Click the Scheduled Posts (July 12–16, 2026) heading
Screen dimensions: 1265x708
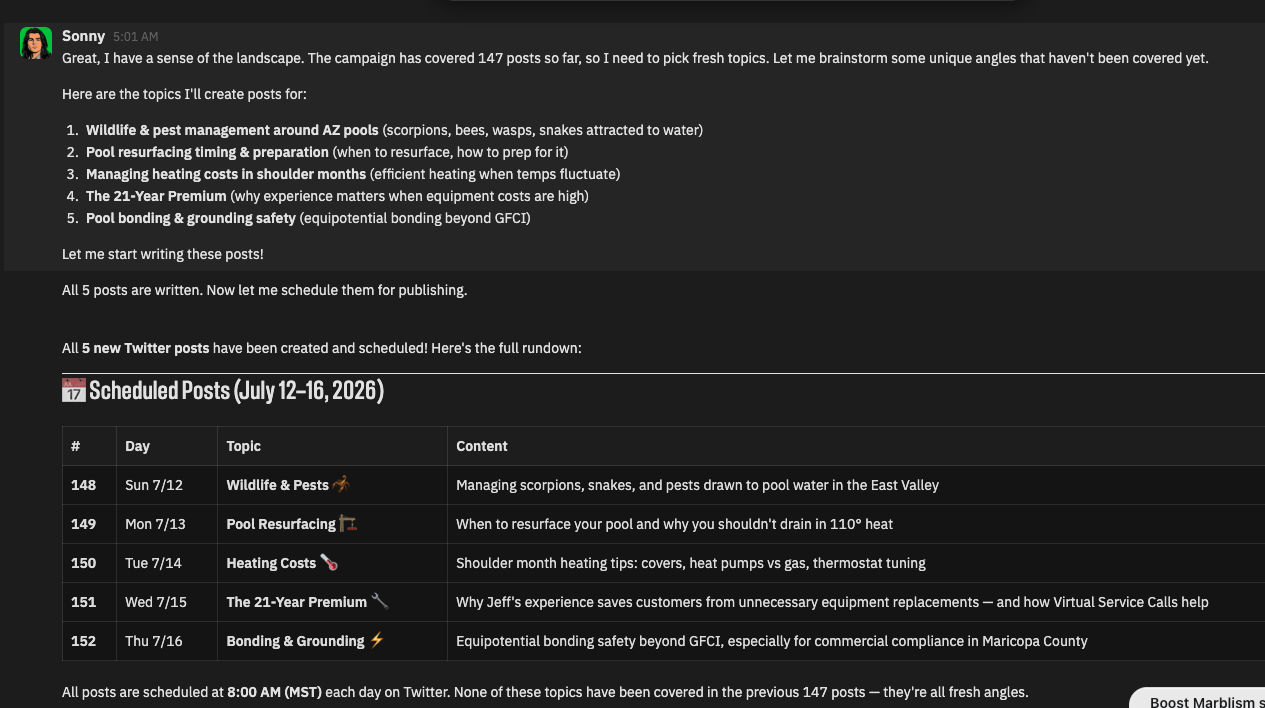click(223, 390)
